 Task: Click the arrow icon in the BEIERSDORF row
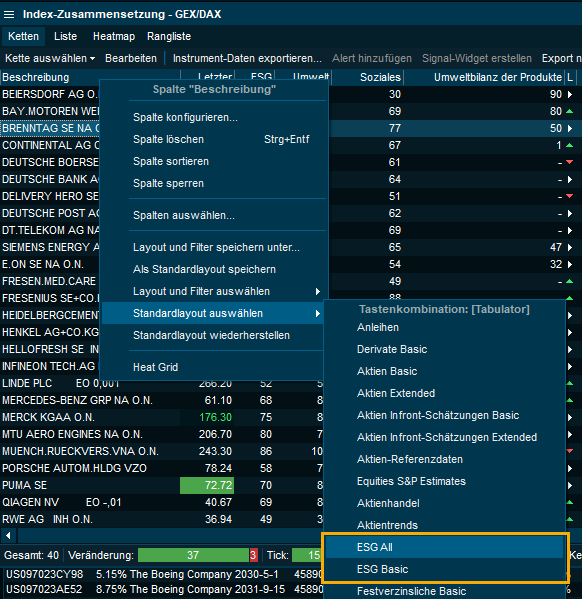tap(570, 94)
